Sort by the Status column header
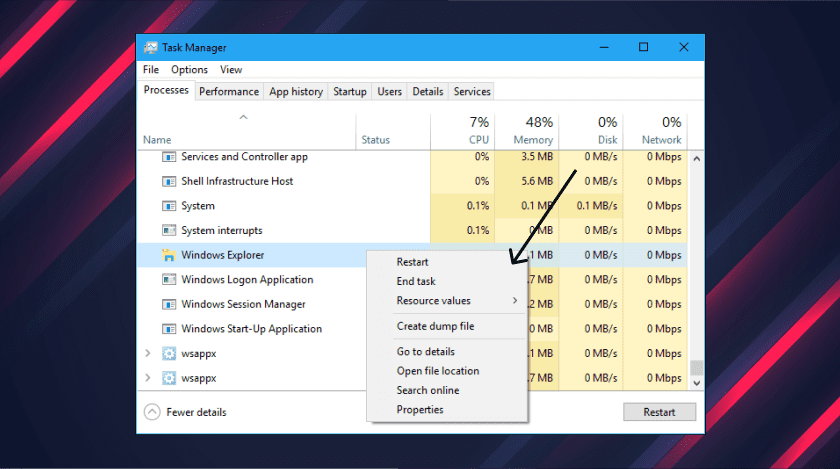Screen dimensions: 840x469 (x=376, y=140)
